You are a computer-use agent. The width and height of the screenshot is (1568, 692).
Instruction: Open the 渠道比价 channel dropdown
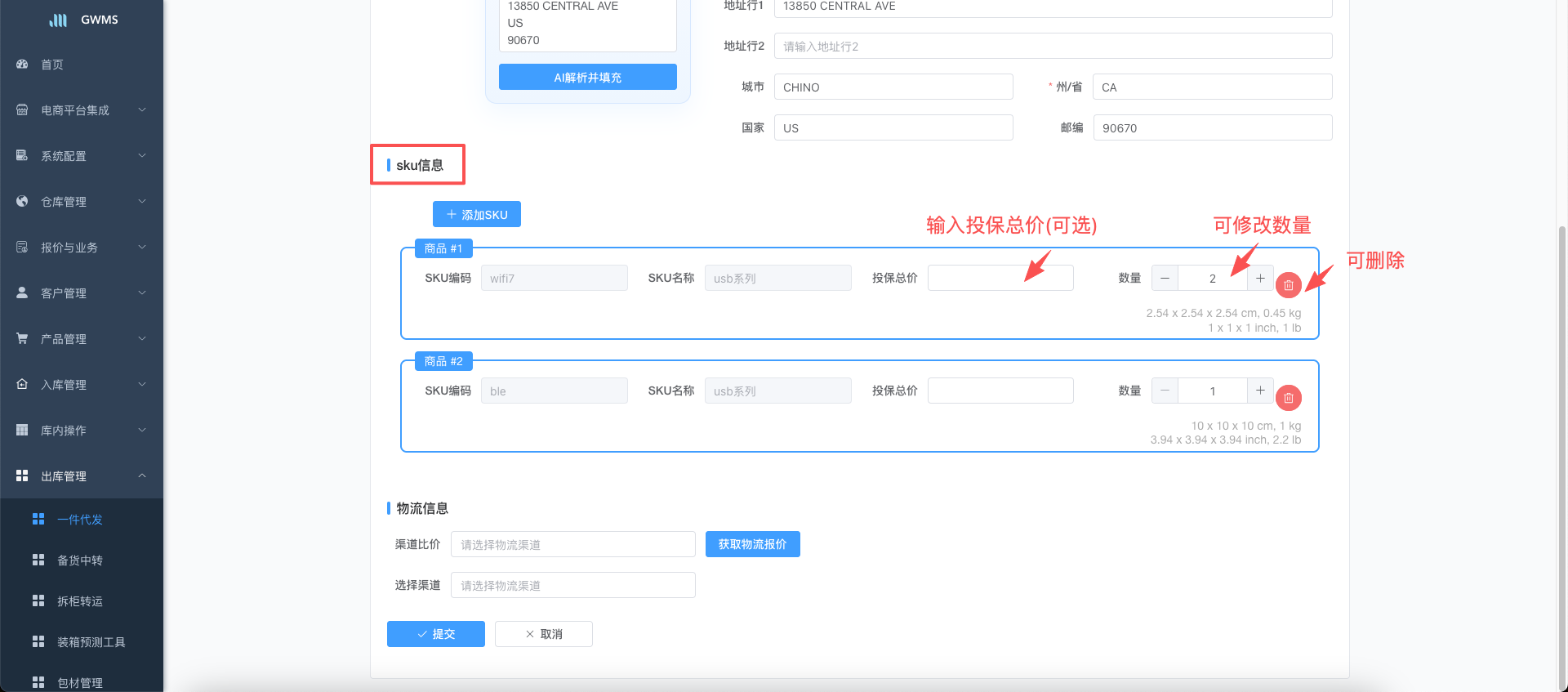(x=573, y=544)
